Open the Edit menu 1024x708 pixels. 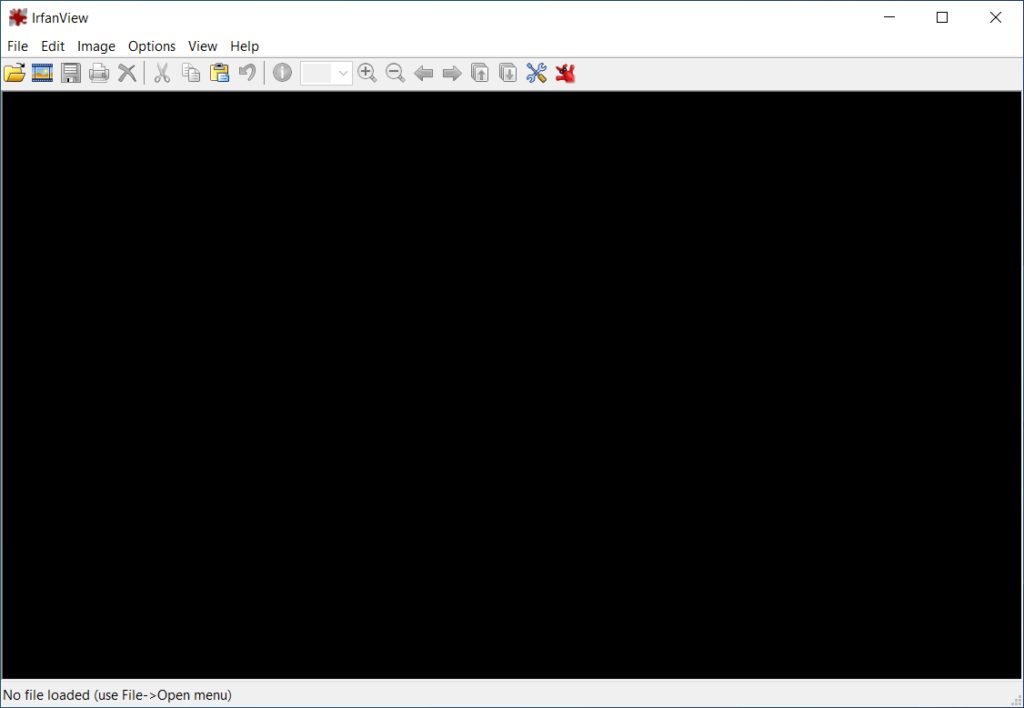[53, 46]
